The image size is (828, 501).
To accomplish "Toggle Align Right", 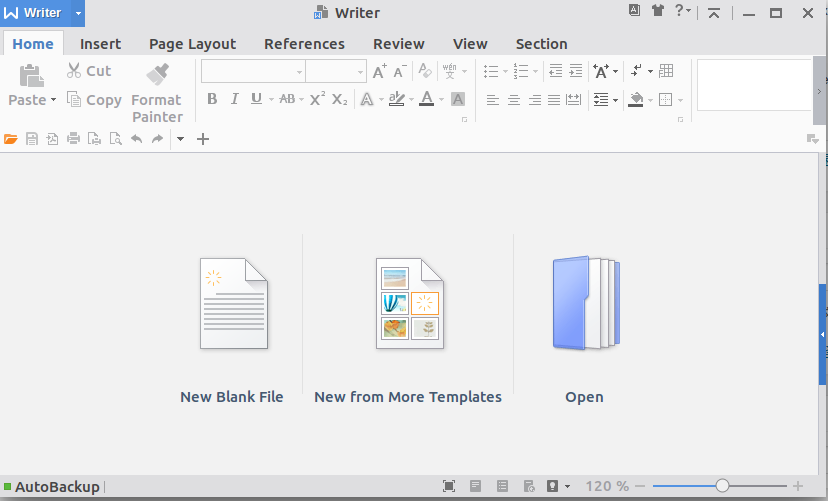I will (x=534, y=100).
